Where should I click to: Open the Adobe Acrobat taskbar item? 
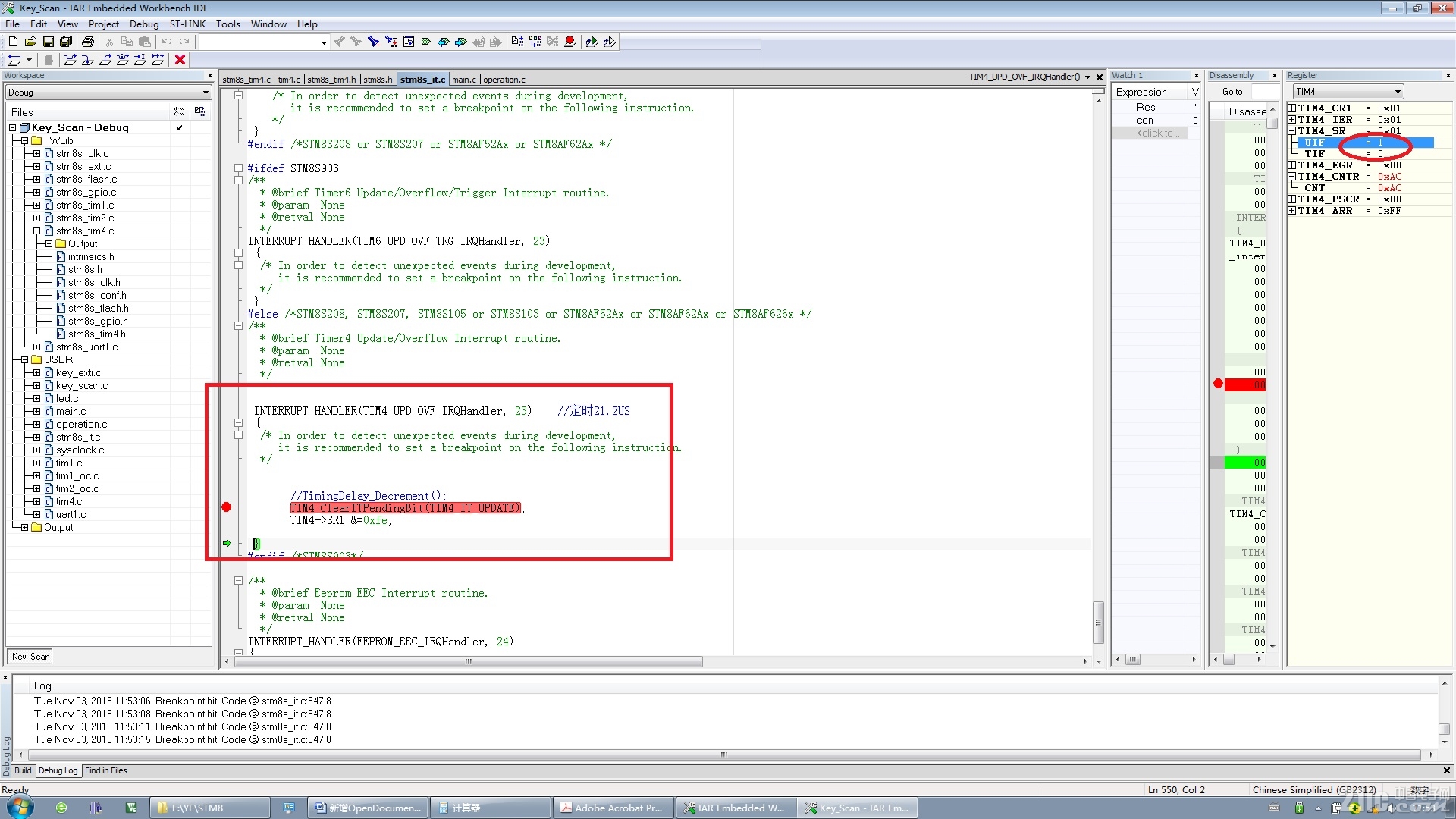tap(613, 808)
